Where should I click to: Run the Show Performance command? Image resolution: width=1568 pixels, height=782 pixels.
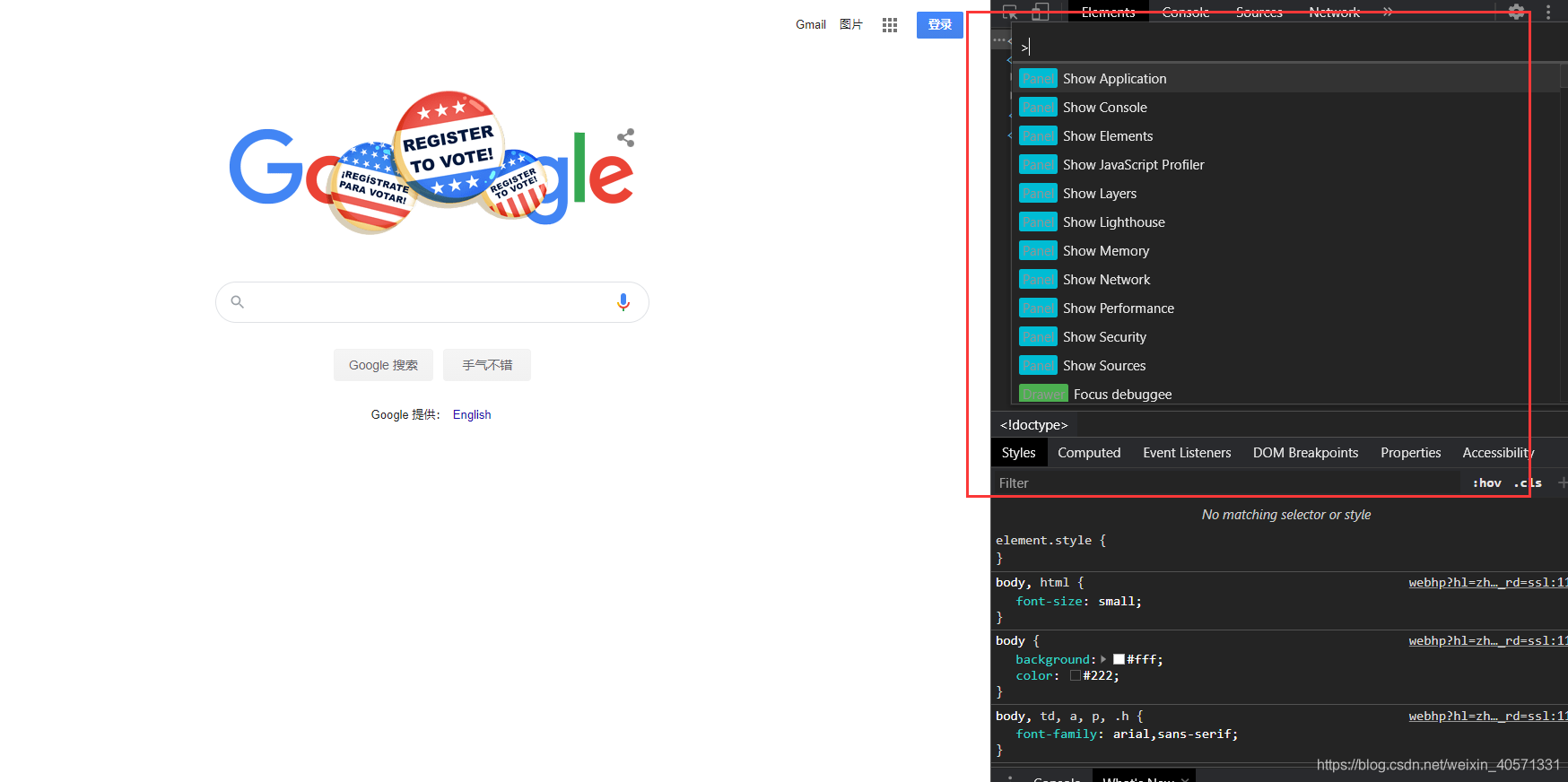pyautogui.click(x=1285, y=308)
